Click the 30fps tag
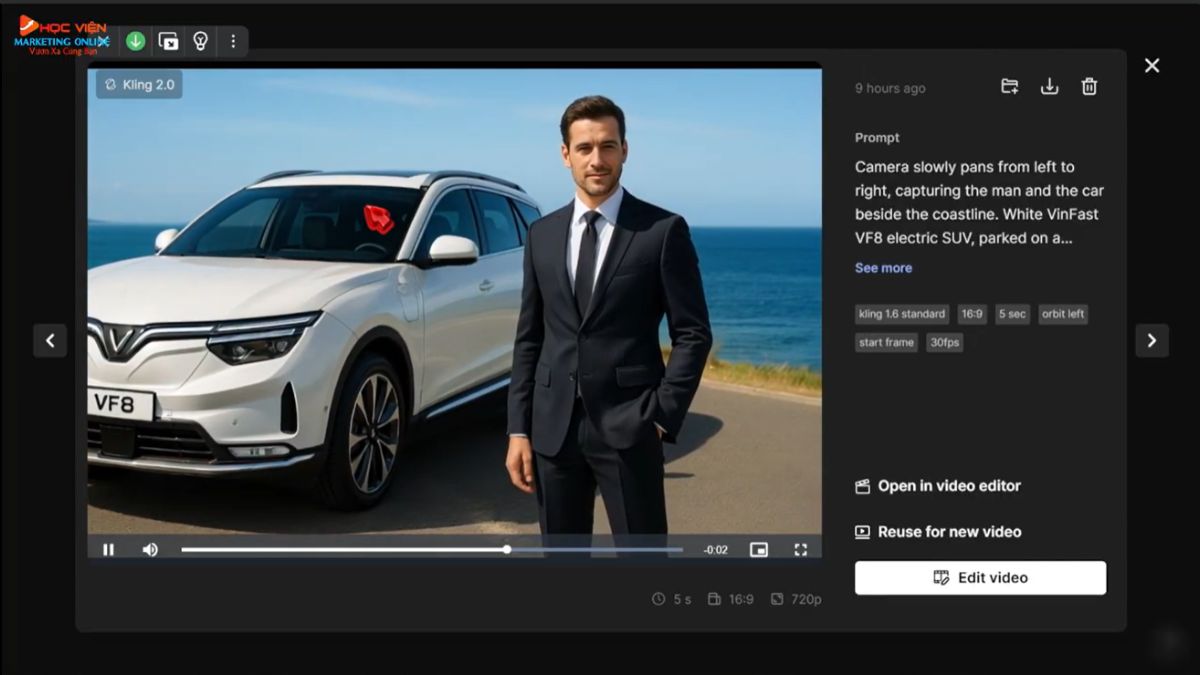 click(x=944, y=342)
